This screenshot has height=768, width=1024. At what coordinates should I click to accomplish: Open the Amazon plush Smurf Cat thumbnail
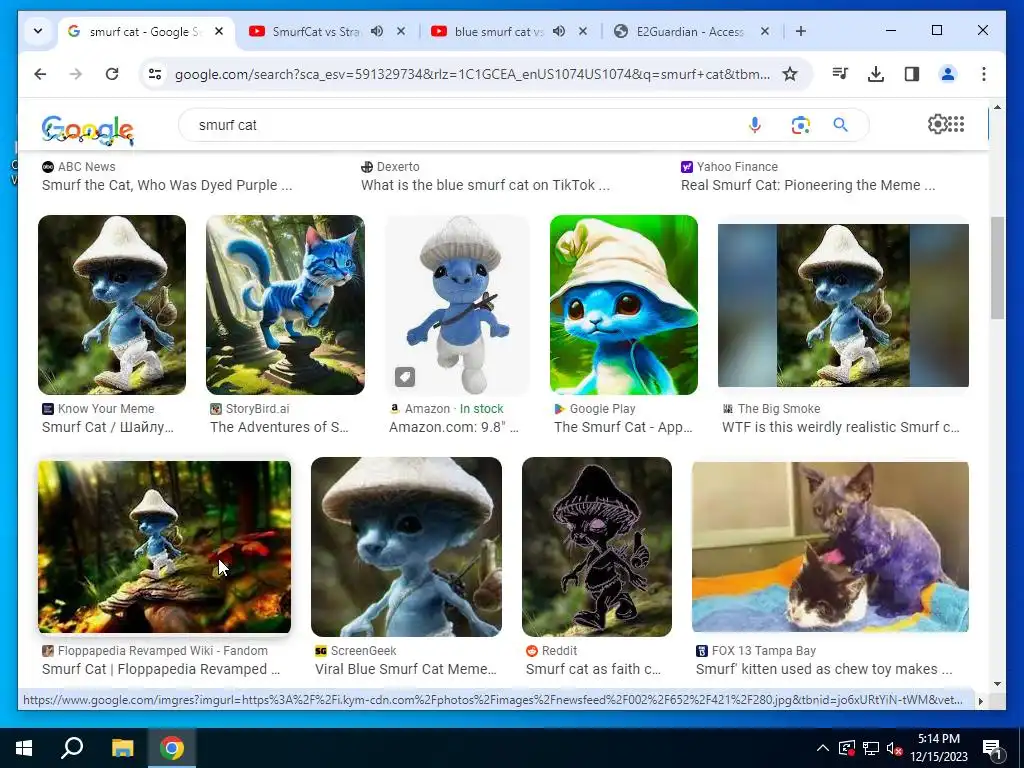(x=457, y=304)
